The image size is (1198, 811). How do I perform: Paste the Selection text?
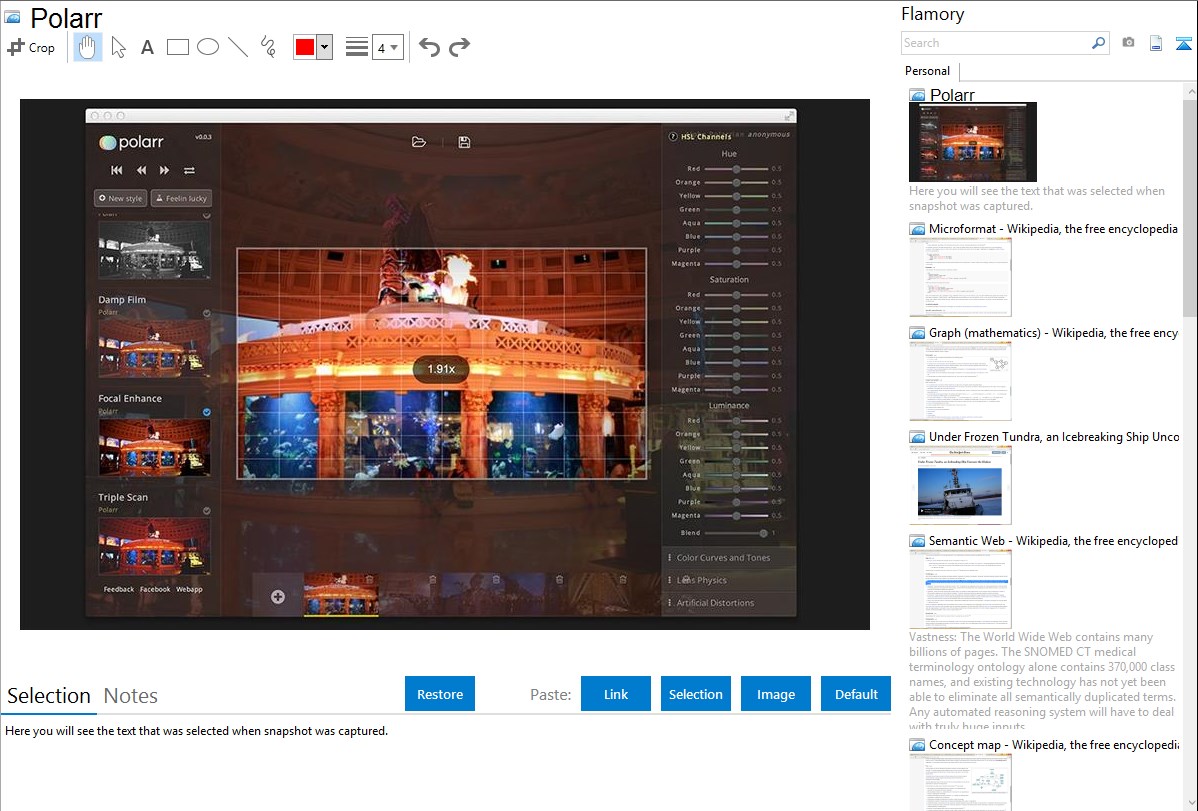(x=695, y=694)
